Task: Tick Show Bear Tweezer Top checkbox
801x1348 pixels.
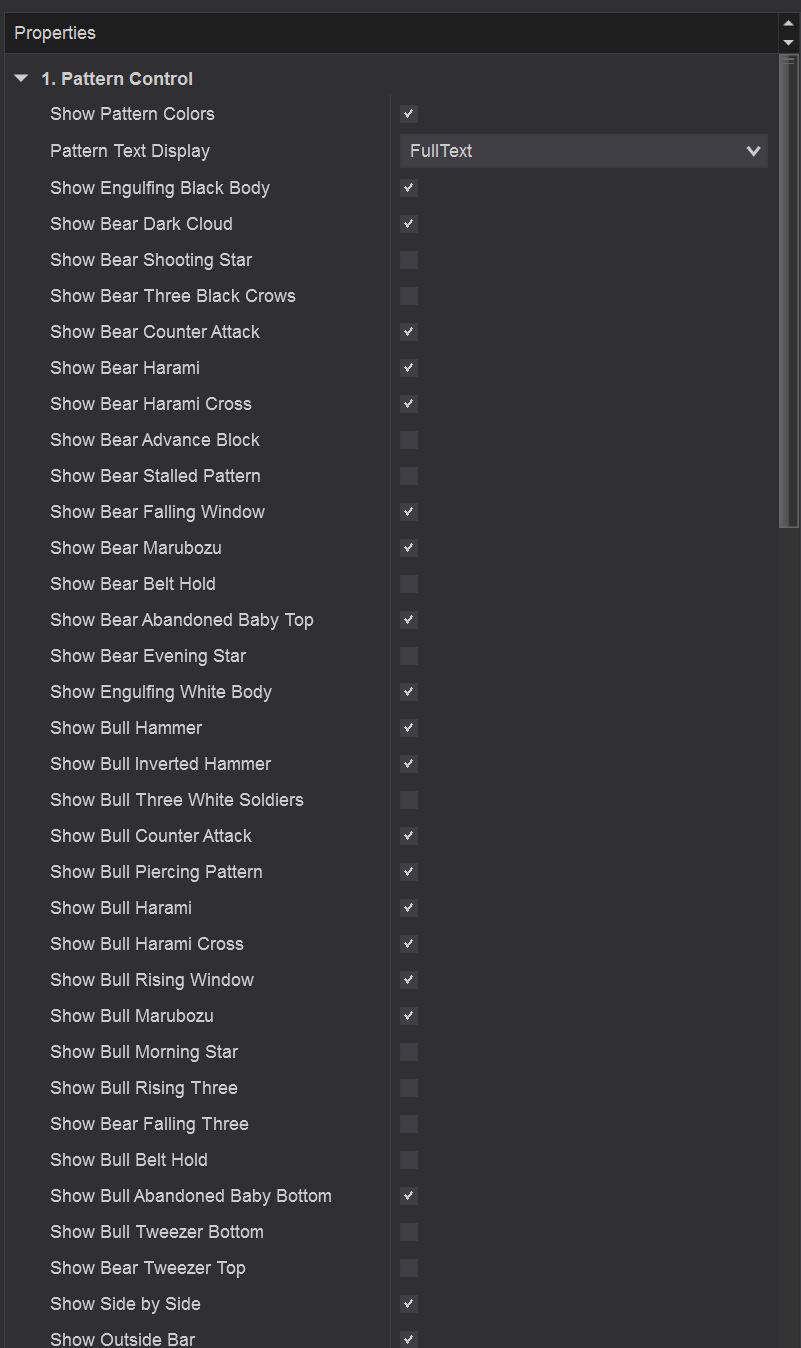Action: click(409, 1268)
